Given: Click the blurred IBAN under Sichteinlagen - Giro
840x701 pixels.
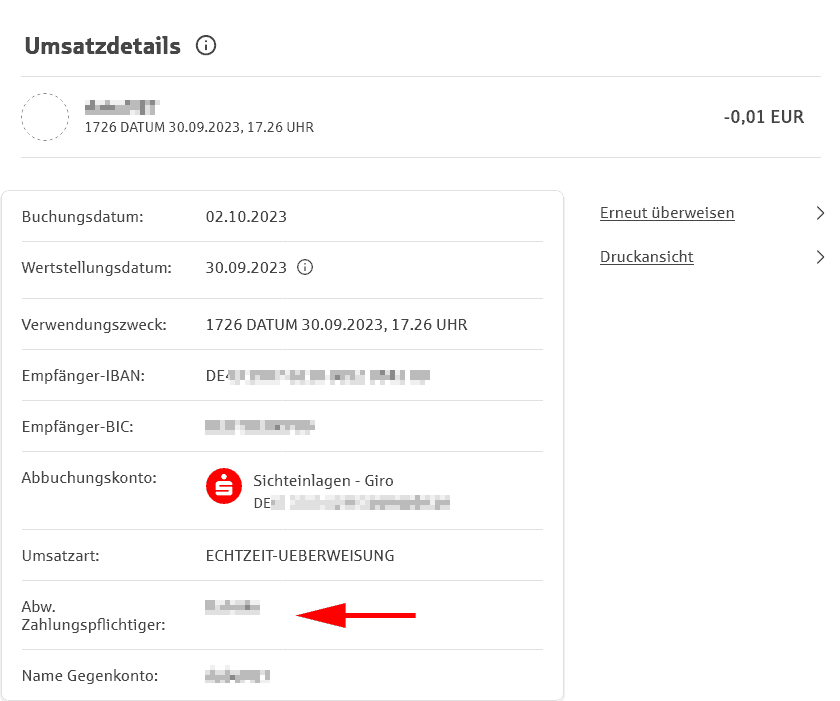Looking at the screenshot, I should [351, 504].
